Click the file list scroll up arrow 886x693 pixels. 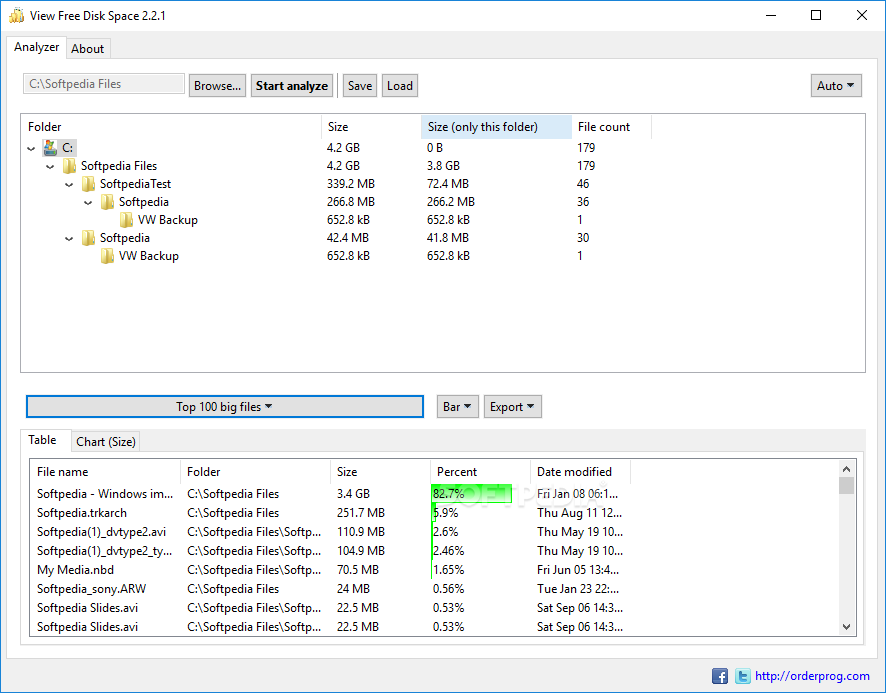pos(846,469)
